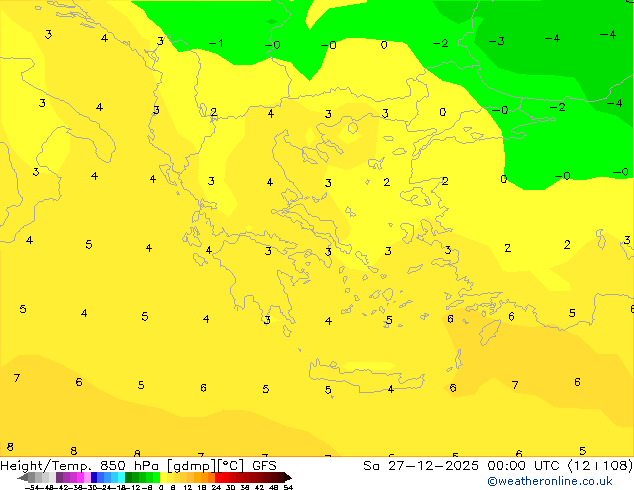The image size is (634, 490).
Task: Pick the dark blue legend swatch
Action: click(94, 478)
